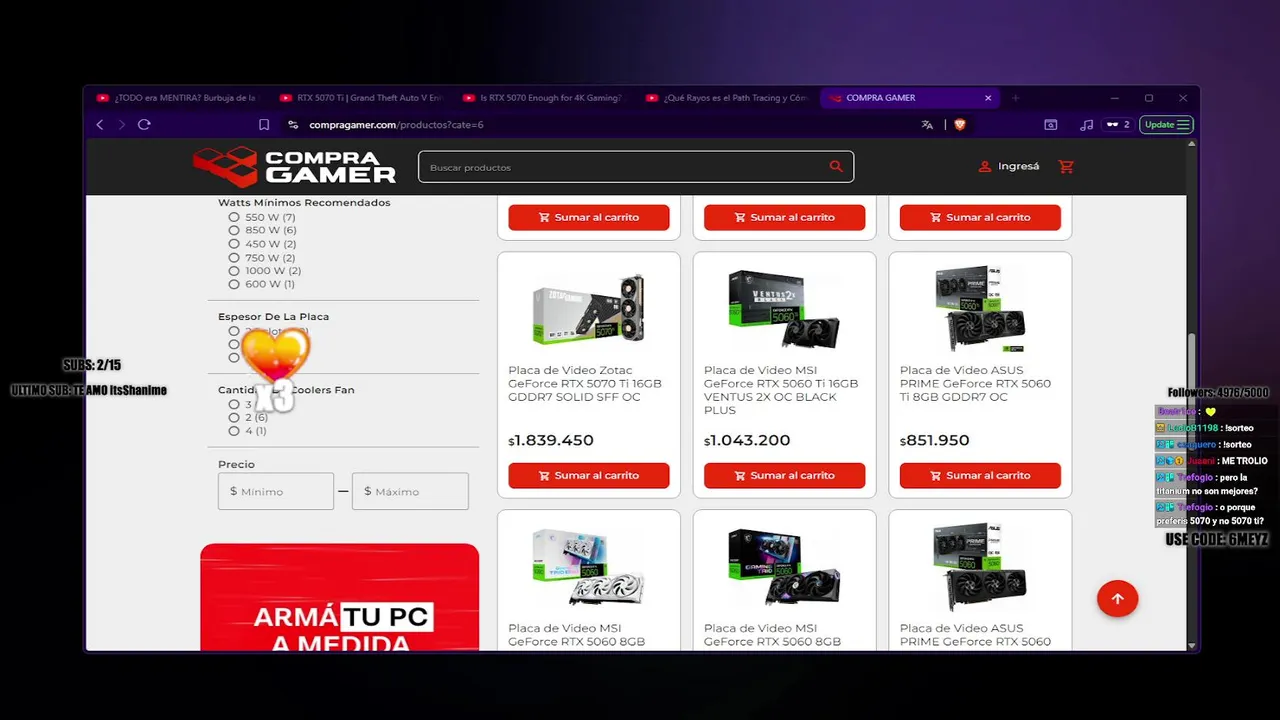Click the right Sumar al carrito in top row
The width and height of the screenshot is (1280, 720).
980,217
